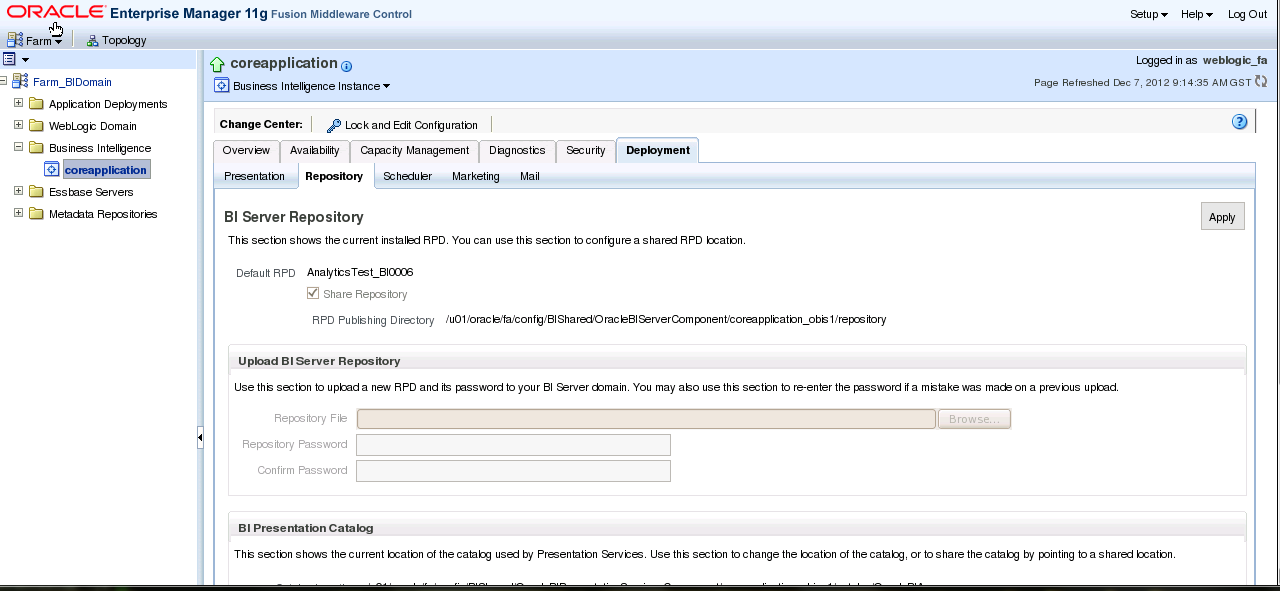Open the Business Intelligence Instance dropdown
Screen dimensions: 1280x591
[386, 86]
